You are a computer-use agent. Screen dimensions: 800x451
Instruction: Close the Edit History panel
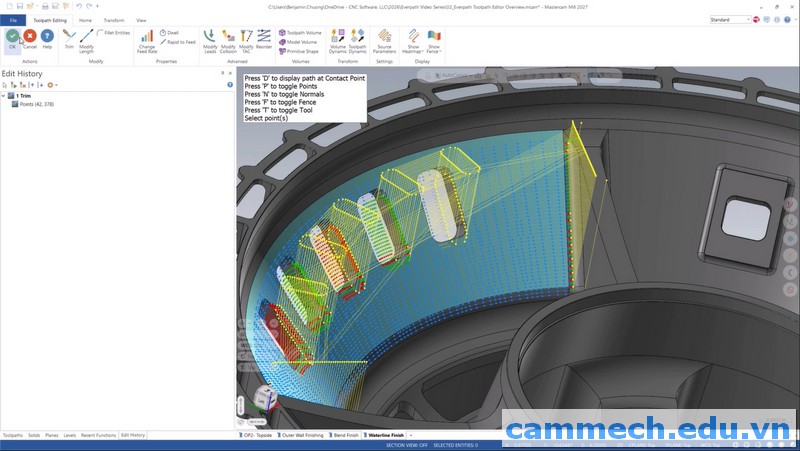(230, 73)
